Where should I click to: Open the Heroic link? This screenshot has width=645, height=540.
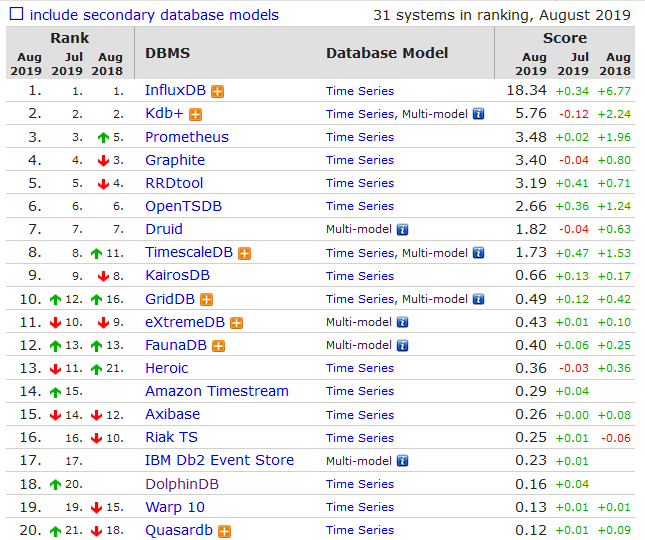tap(167, 368)
